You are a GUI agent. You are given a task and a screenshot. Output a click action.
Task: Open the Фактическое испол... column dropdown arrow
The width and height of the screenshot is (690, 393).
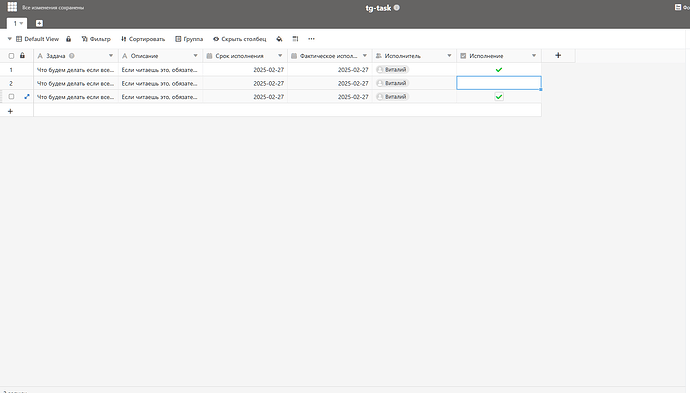364,55
